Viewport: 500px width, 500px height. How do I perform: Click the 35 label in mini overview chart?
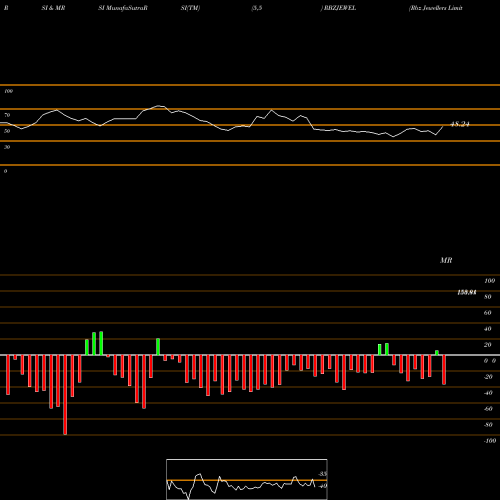click(x=322, y=474)
